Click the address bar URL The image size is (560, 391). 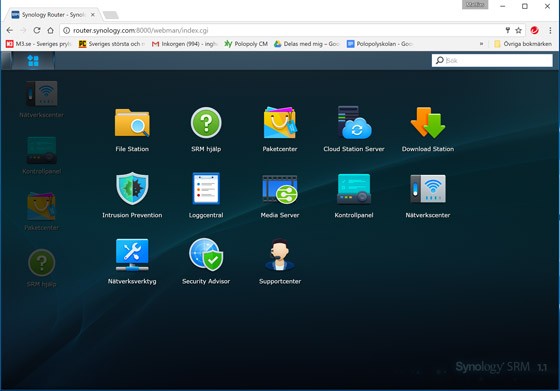pyautogui.click(x=141, y=30)
